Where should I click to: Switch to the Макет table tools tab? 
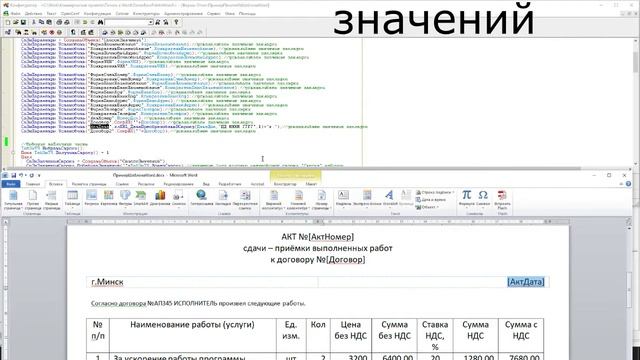(311, 184)
